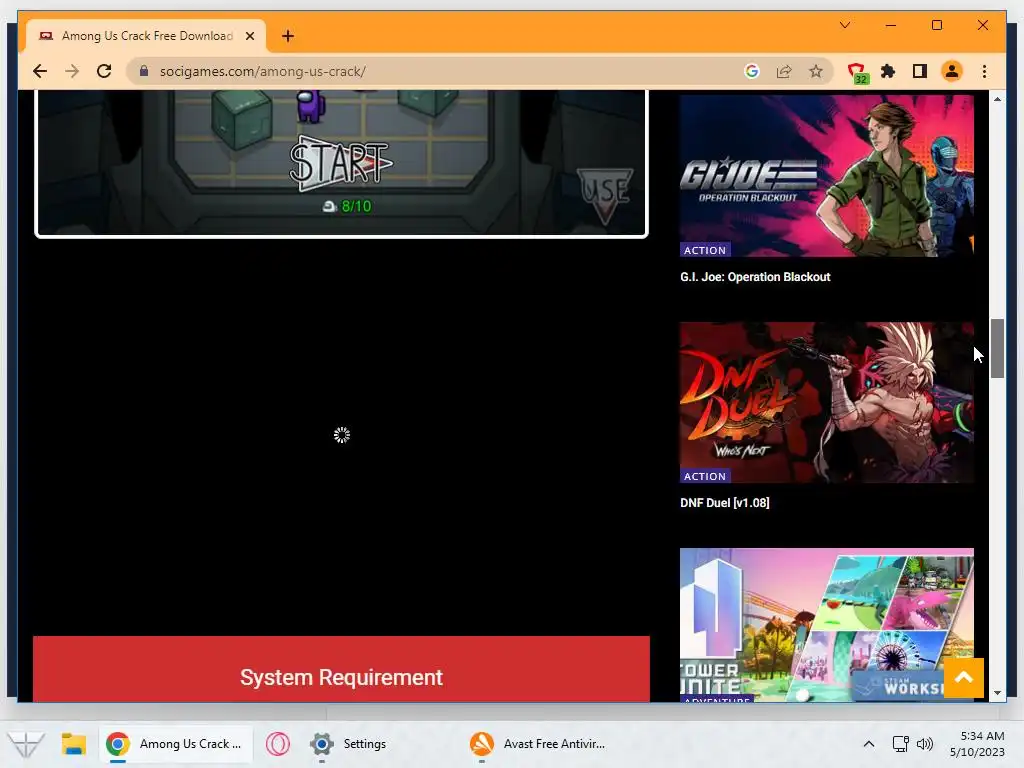This screenshot has height=768, width=1024.
Task: Click the System Requirement red banner
Action: pos(341,669)
